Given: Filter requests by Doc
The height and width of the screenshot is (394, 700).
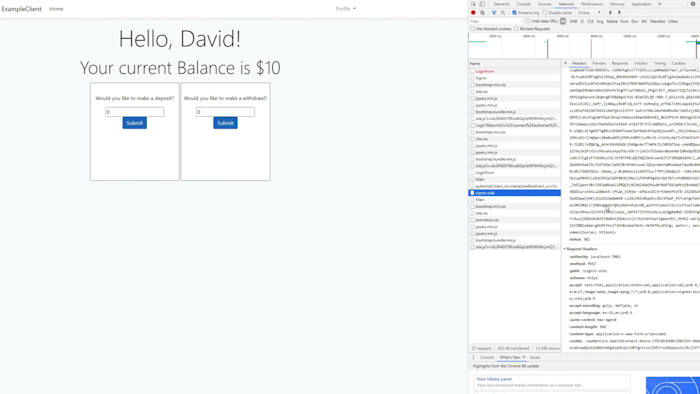Looking at the screenshot, I should coord(634,21).
